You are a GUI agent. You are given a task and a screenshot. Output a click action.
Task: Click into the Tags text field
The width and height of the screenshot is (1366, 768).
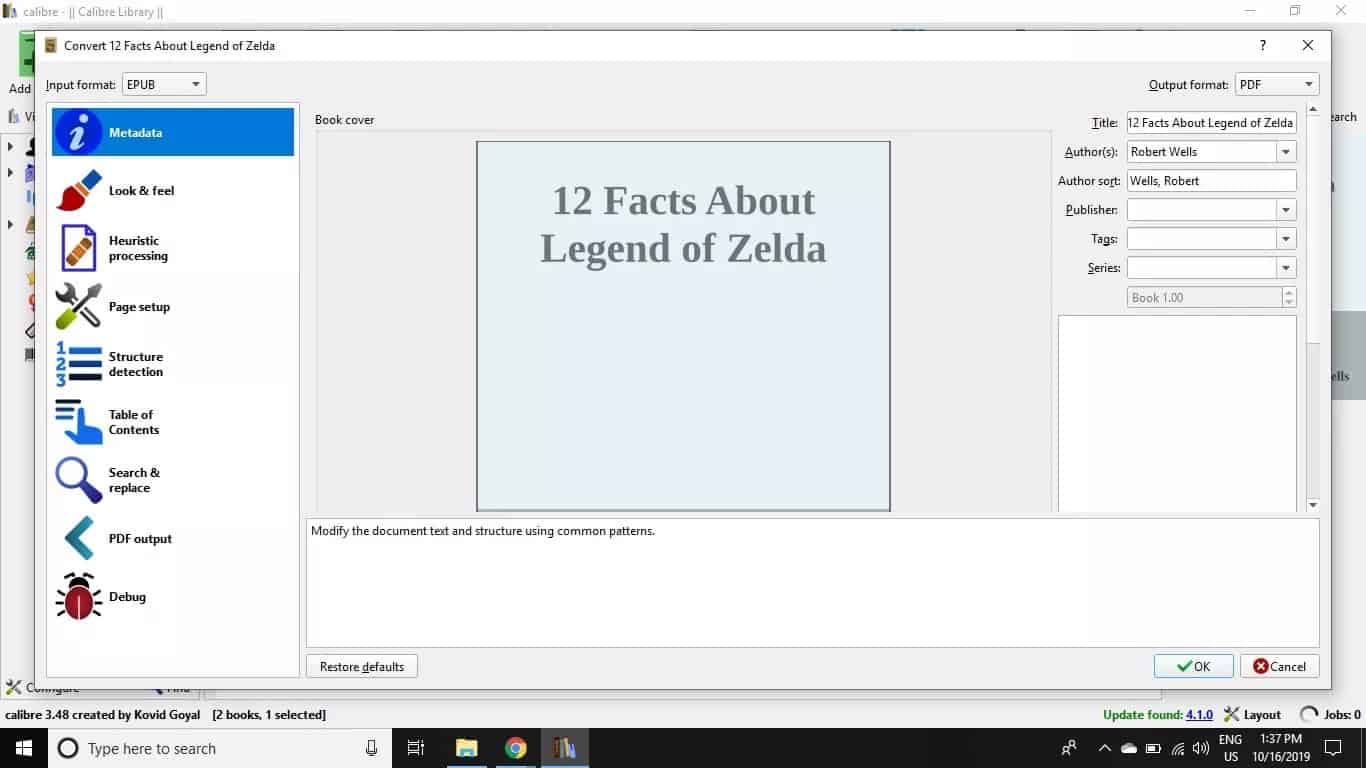(1202, 239)
